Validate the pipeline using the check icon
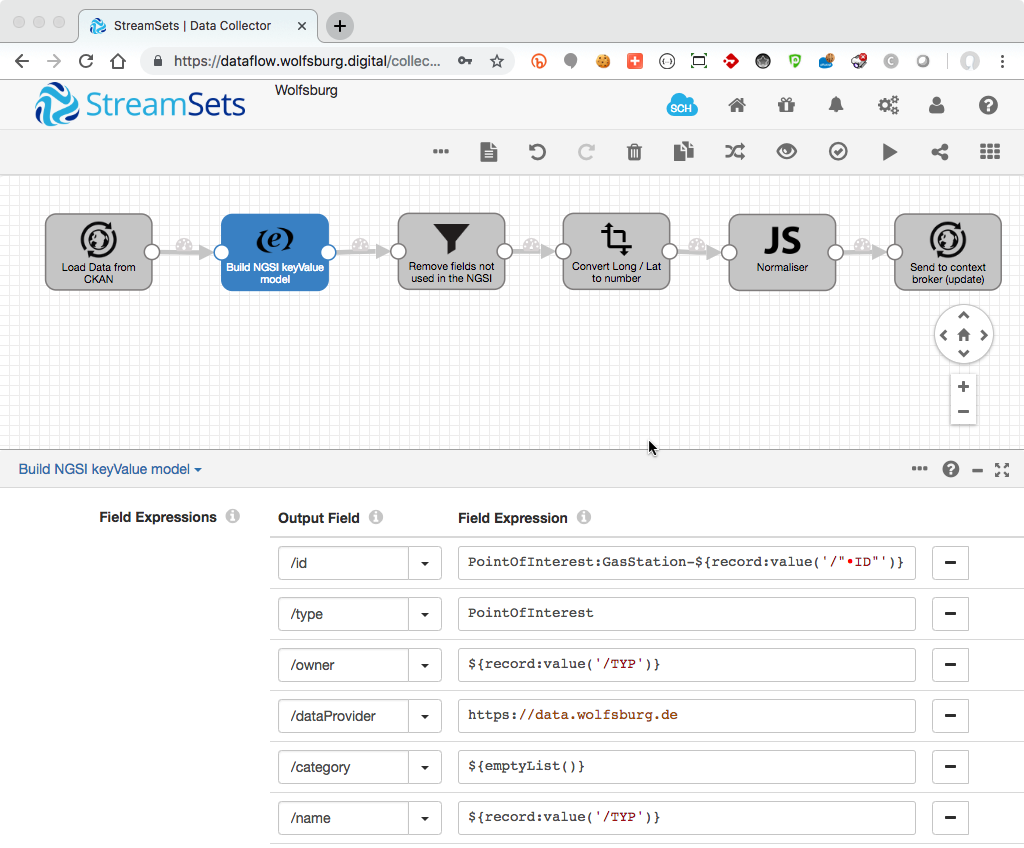 point(838,152)
